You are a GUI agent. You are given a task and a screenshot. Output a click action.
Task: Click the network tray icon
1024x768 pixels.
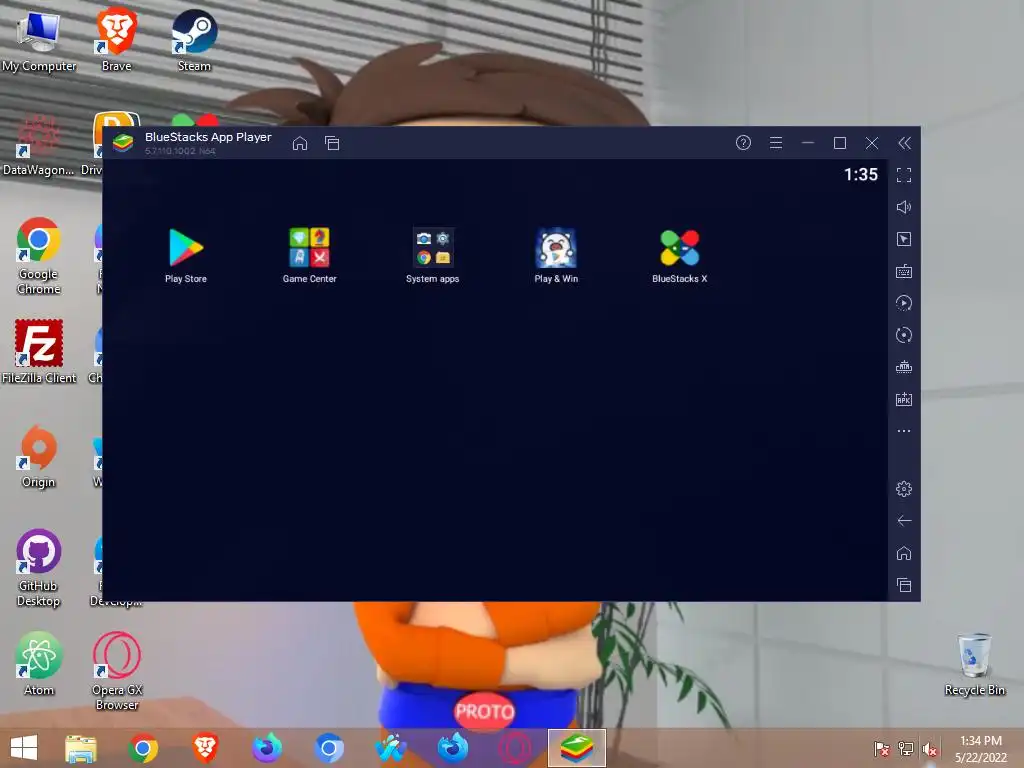click(x=906, y=749)
